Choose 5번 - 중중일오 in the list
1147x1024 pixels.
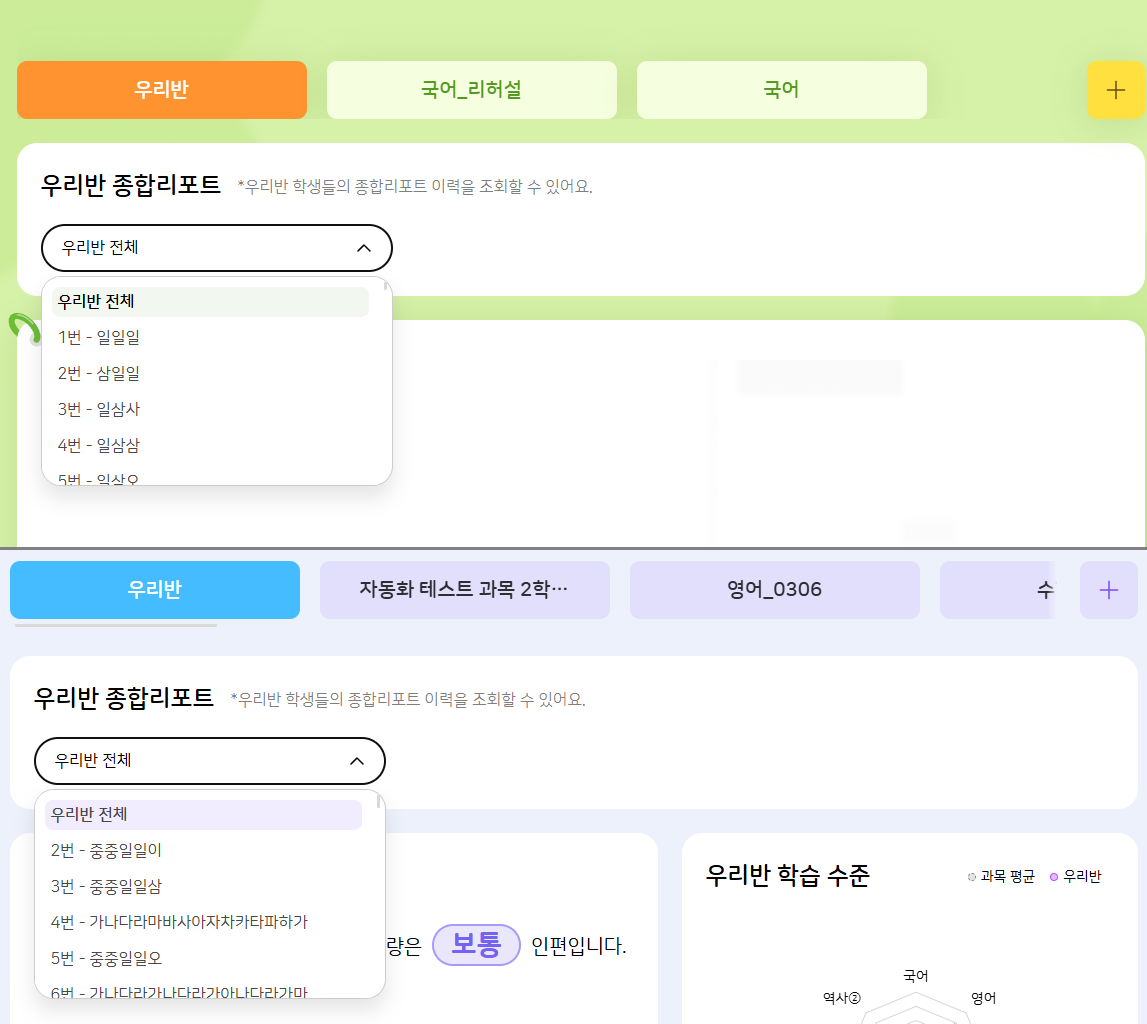(106, 958)
